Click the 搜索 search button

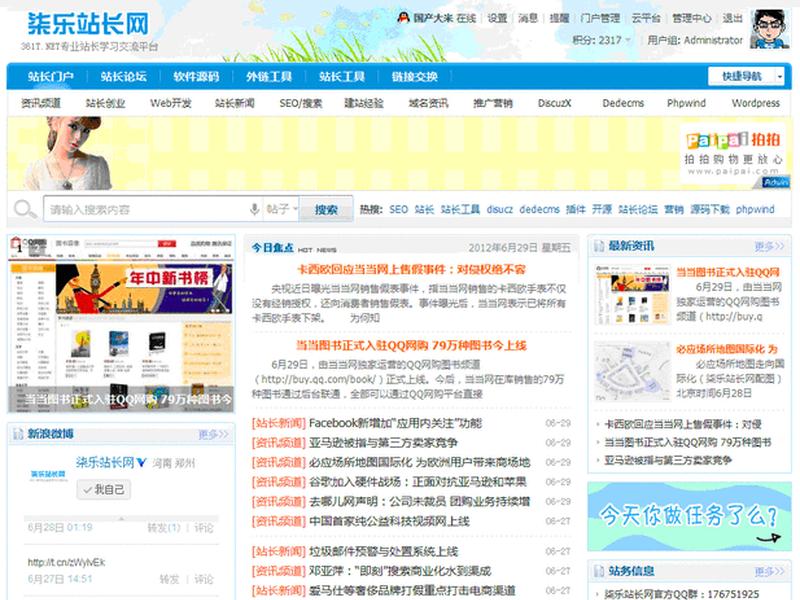(326, 209)
